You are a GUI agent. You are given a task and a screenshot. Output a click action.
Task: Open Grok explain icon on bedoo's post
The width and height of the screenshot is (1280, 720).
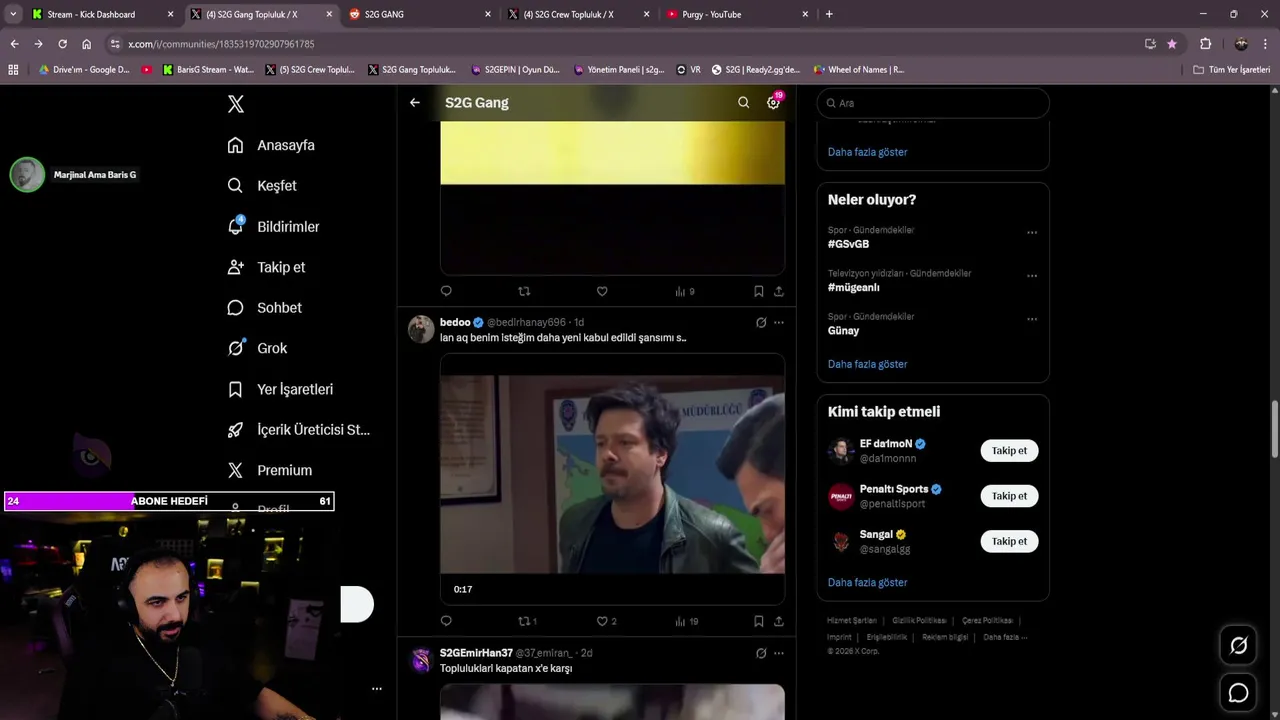[761, 322]
